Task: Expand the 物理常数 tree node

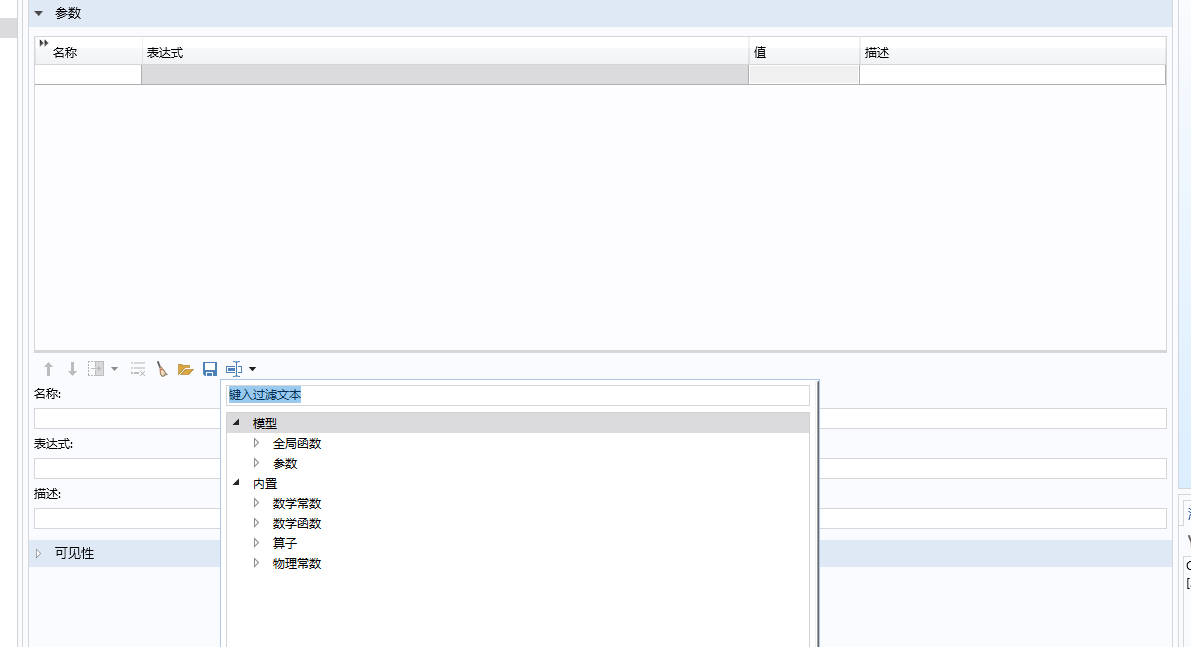Action: pos(258,563)
